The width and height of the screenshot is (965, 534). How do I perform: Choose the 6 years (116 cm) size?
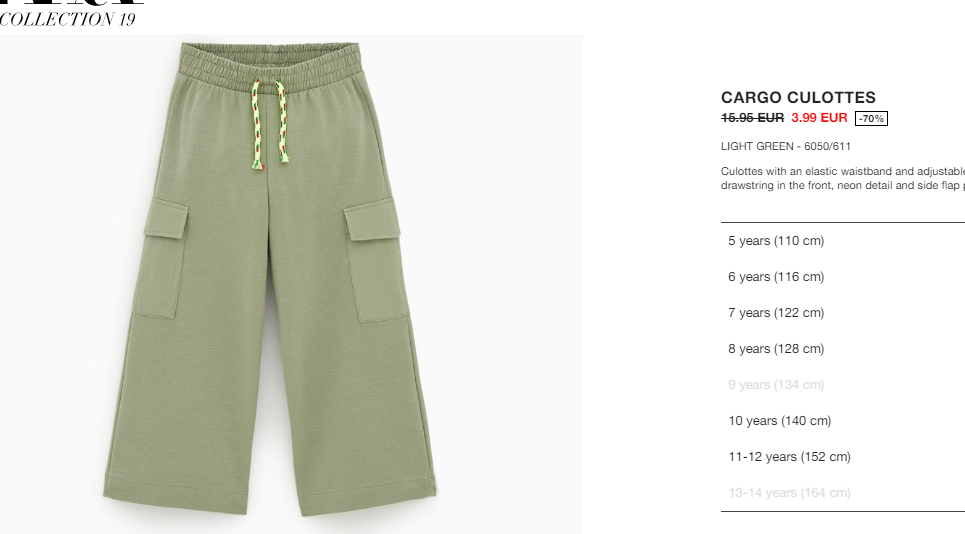pyautogui.click(x=843, y=277)
